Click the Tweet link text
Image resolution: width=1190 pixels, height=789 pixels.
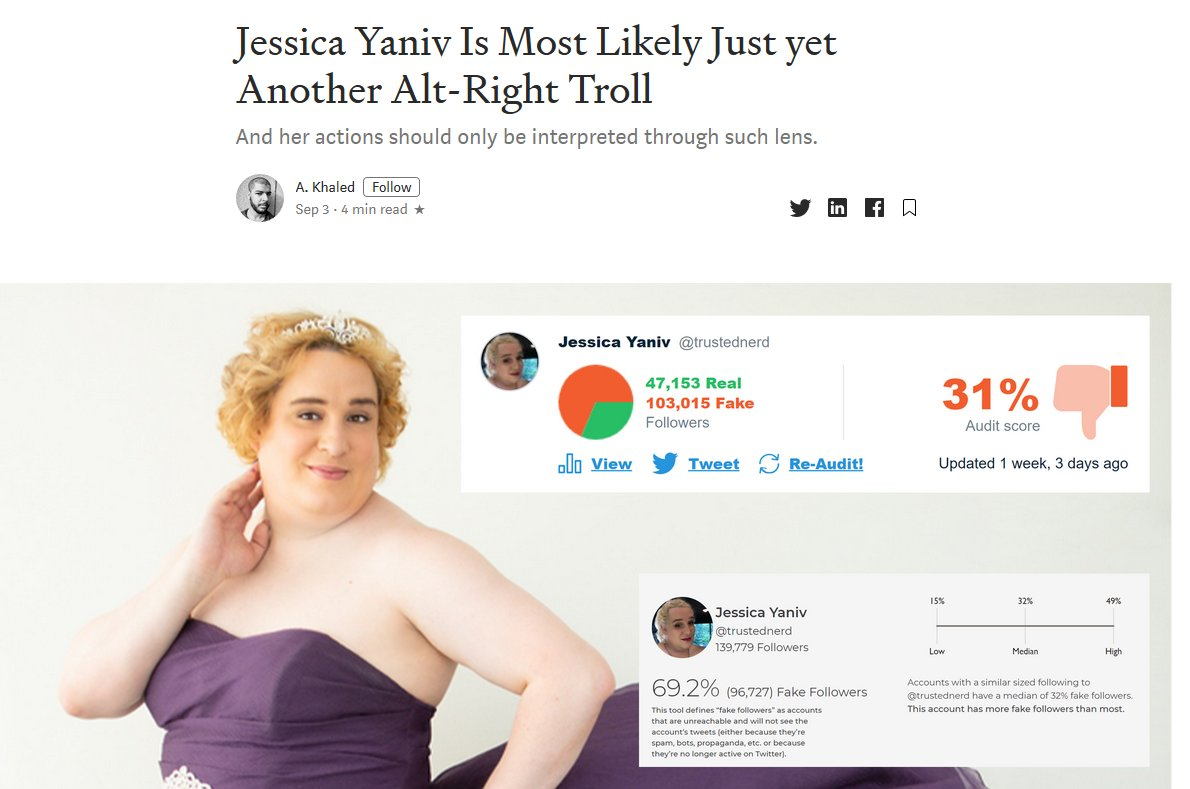coord(713,464)
